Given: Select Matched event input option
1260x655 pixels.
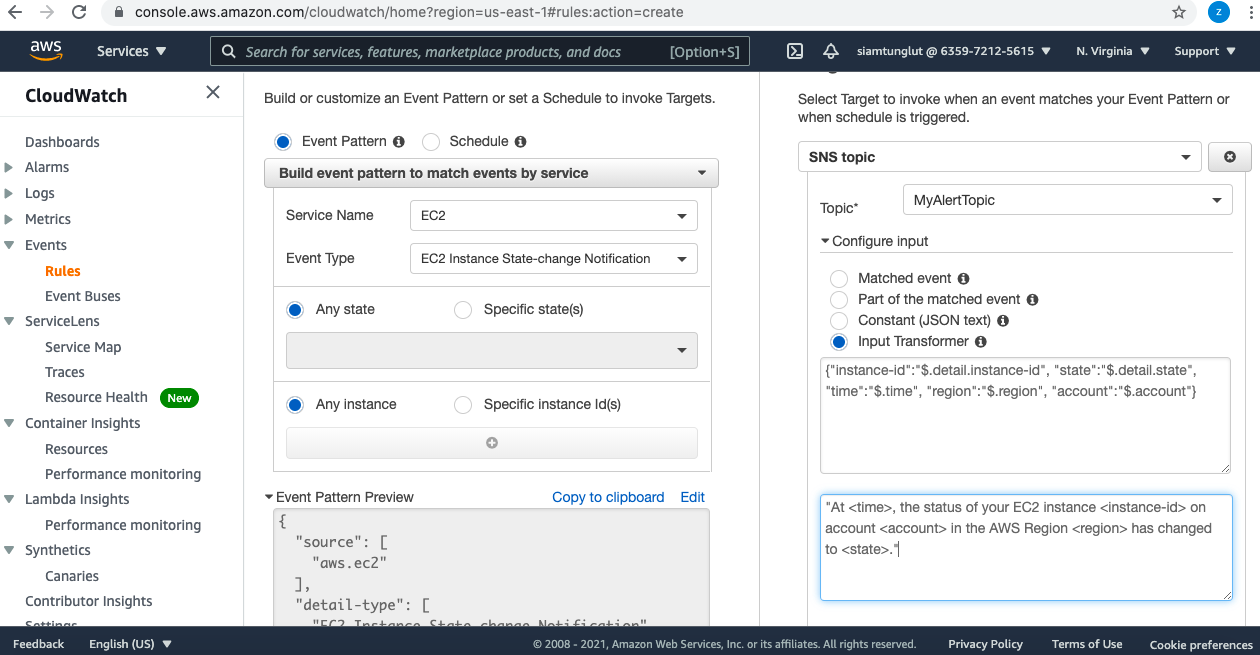Looking at the screenshot, I should tap(839, 278).
